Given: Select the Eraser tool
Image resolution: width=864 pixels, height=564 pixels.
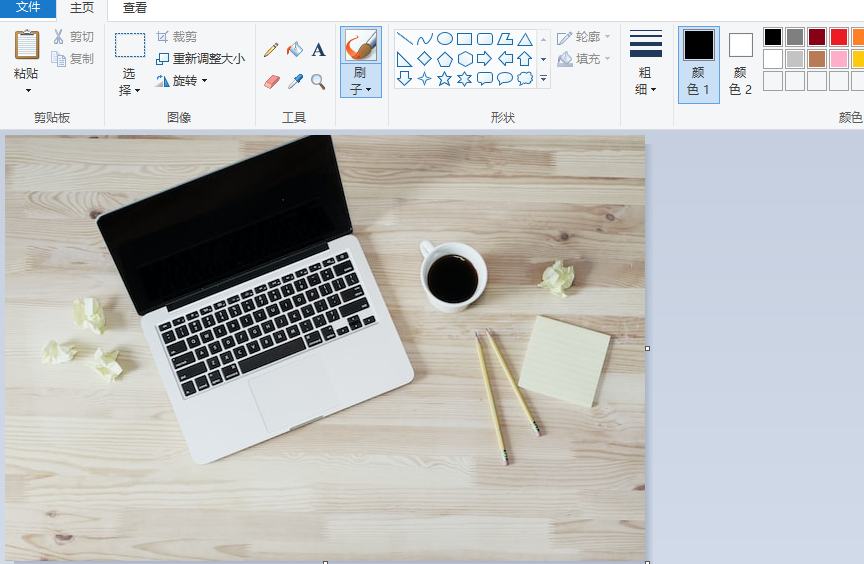Looking at the screenshot, I should [271, 82].
